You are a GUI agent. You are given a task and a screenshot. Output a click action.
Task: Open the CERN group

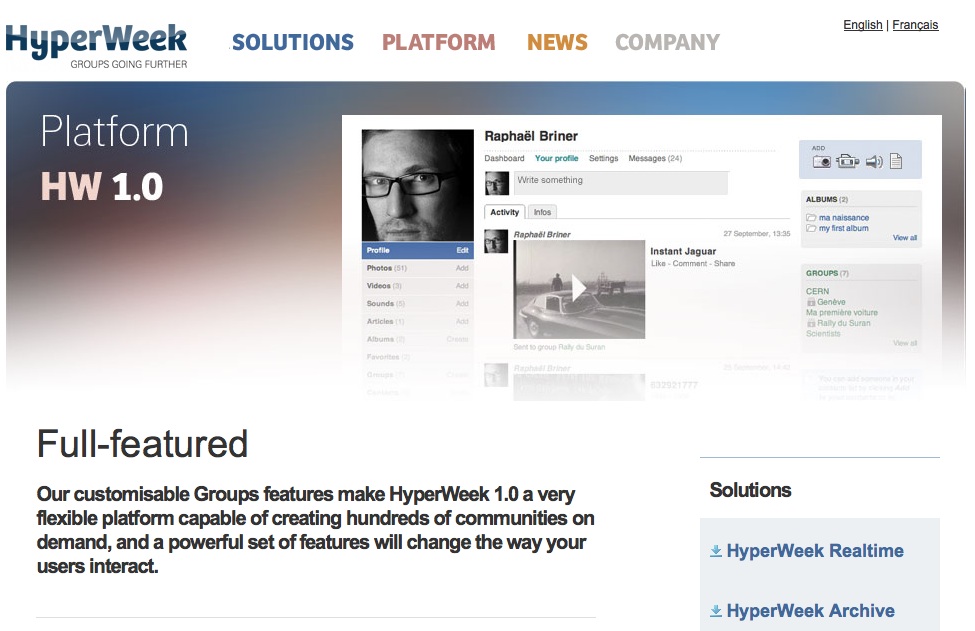817,291
